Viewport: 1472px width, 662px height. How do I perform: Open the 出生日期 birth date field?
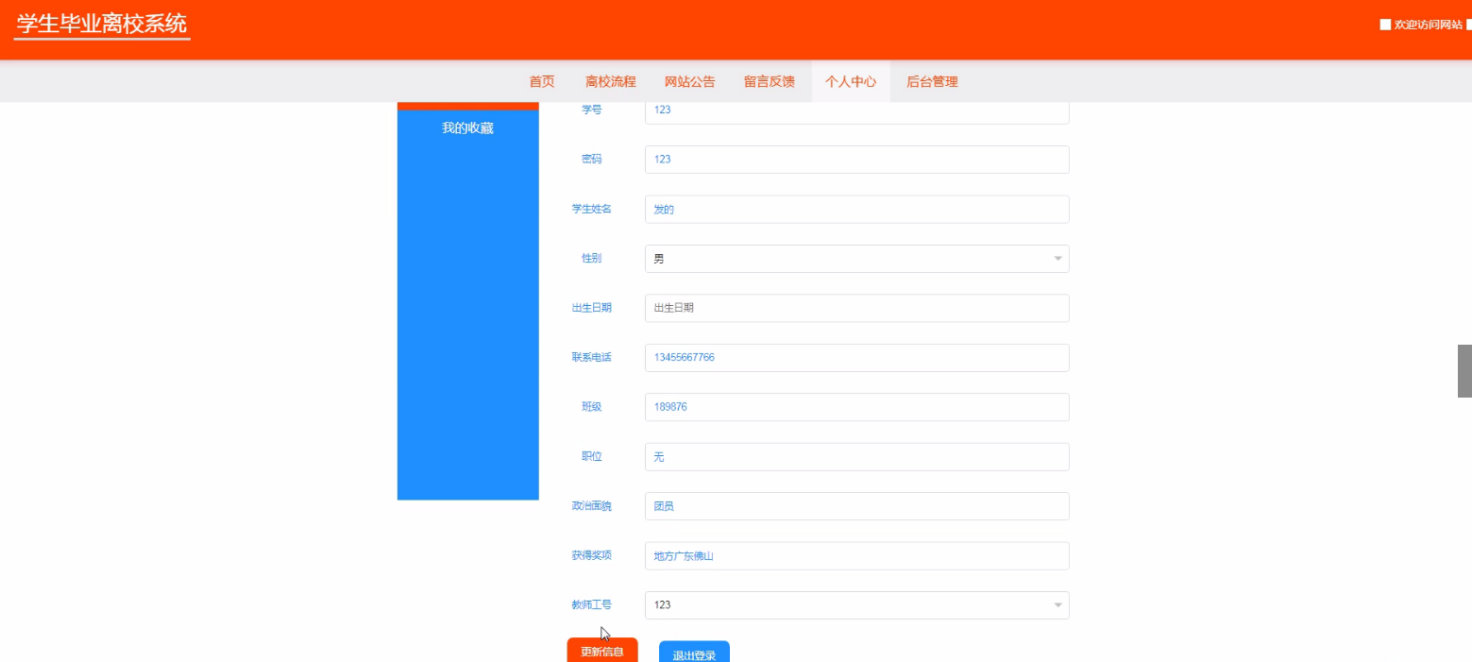(856, 308)
